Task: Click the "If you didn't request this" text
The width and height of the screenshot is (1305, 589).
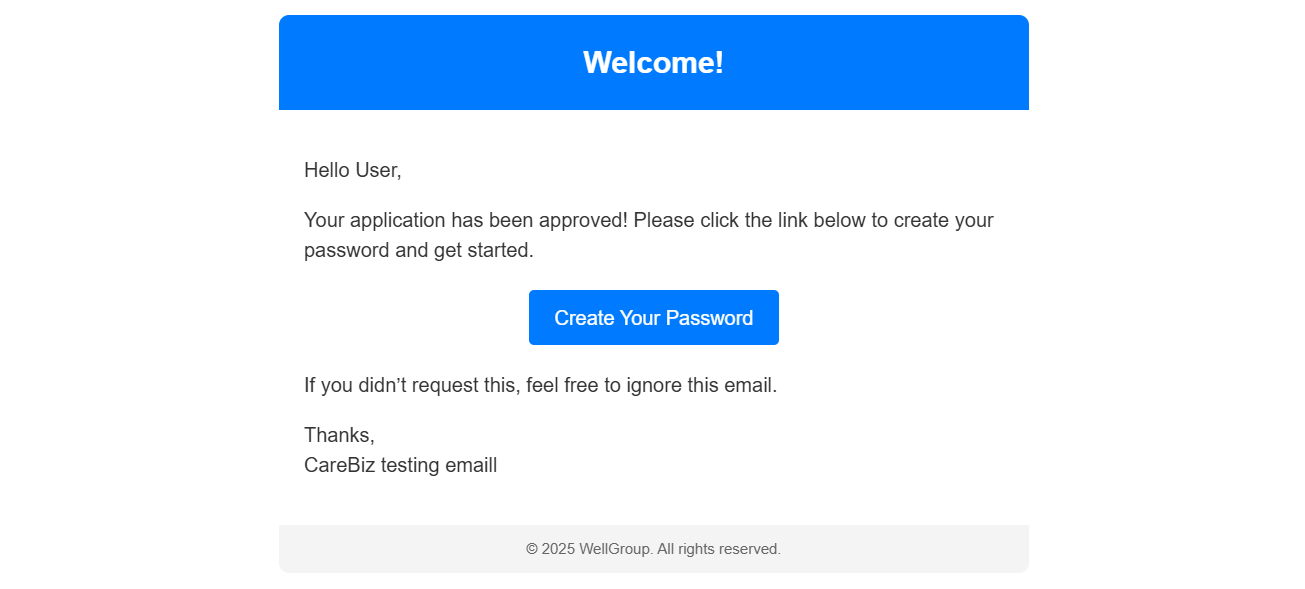Action: click(x=411, y=386)
